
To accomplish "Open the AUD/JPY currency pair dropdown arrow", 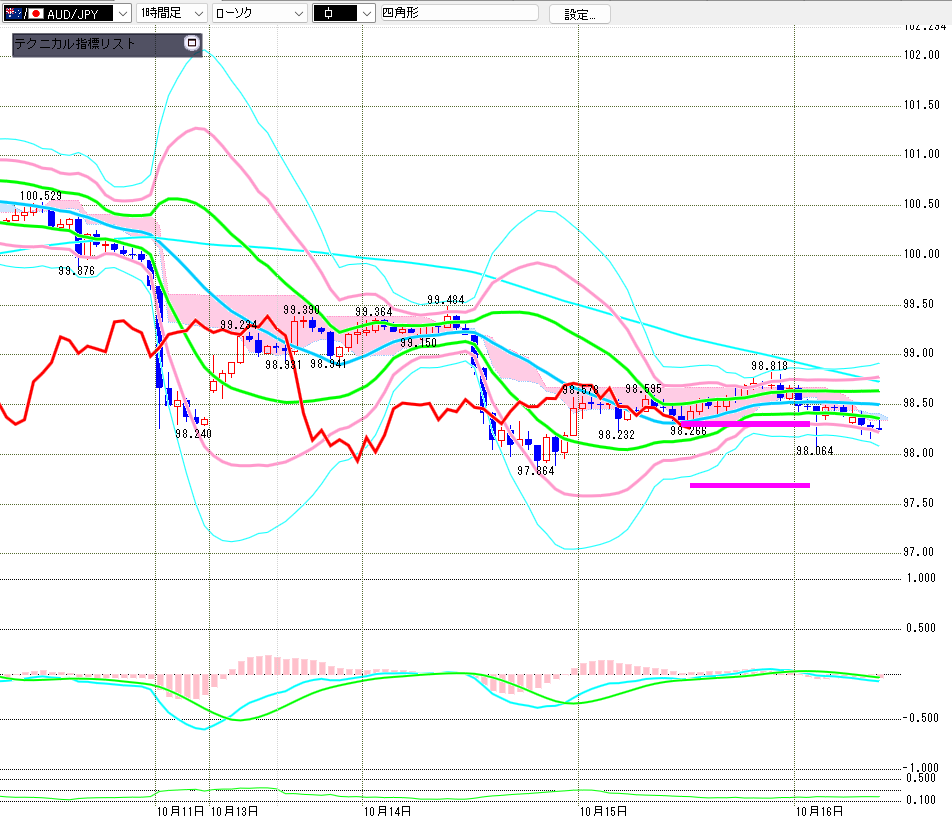I will click(x=122, y=13).
